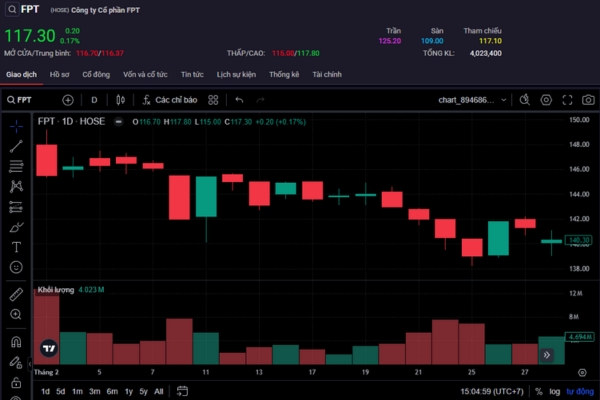Set chart range to 5d

point(60,391)
